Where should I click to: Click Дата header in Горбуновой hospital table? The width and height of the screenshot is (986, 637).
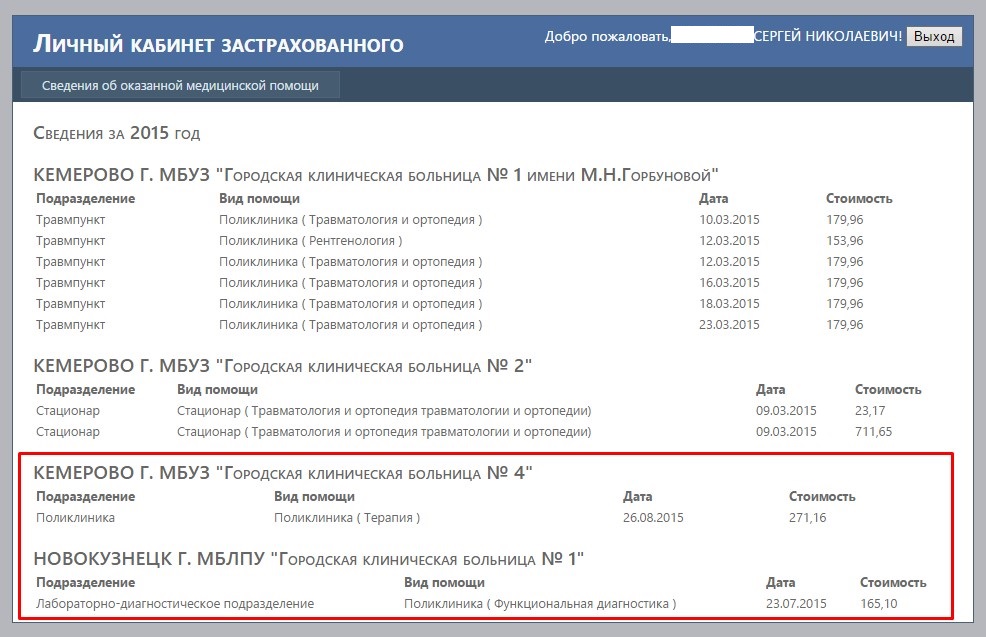[713, 199]
